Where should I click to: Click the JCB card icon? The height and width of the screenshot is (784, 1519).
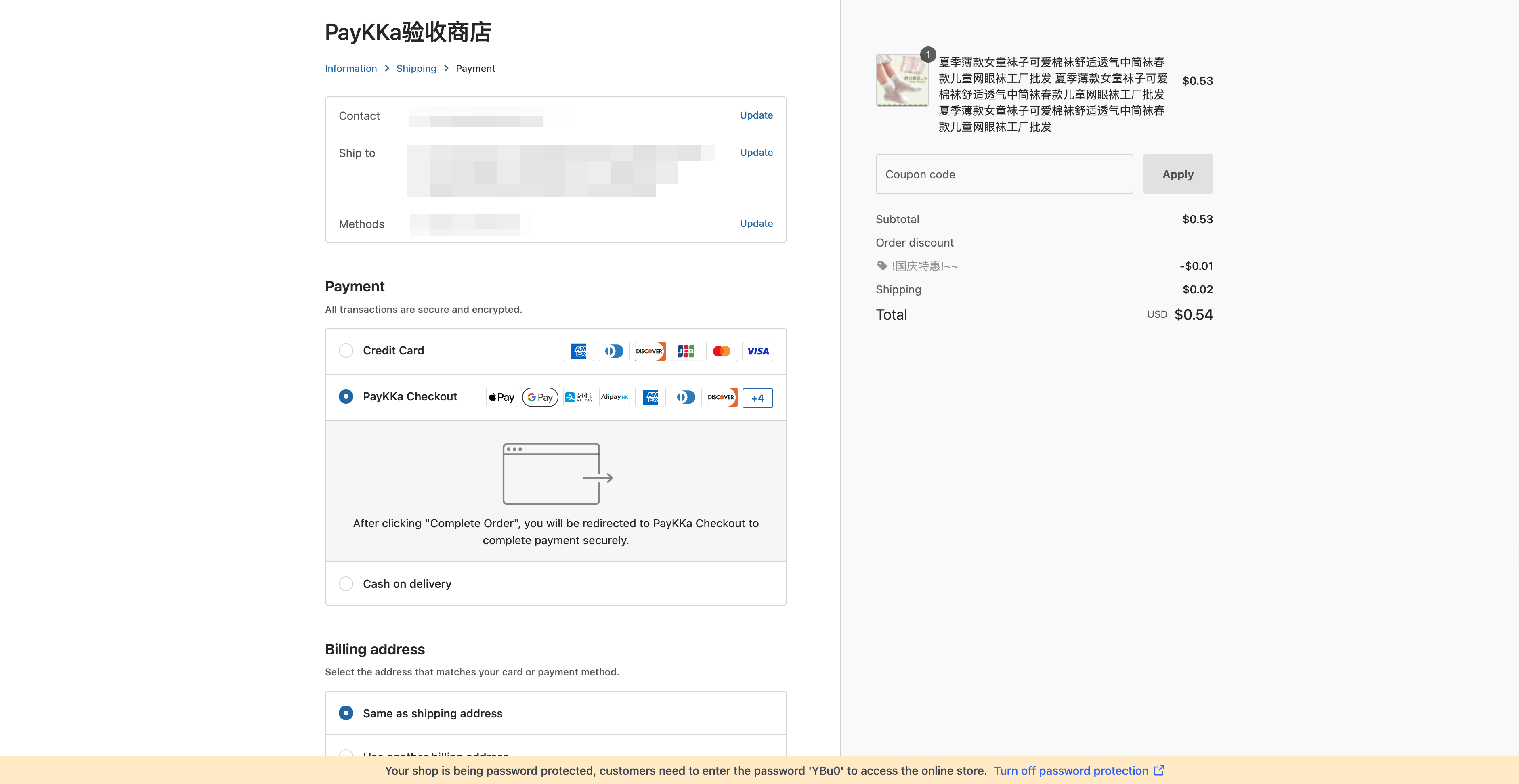tap(686, 351)
